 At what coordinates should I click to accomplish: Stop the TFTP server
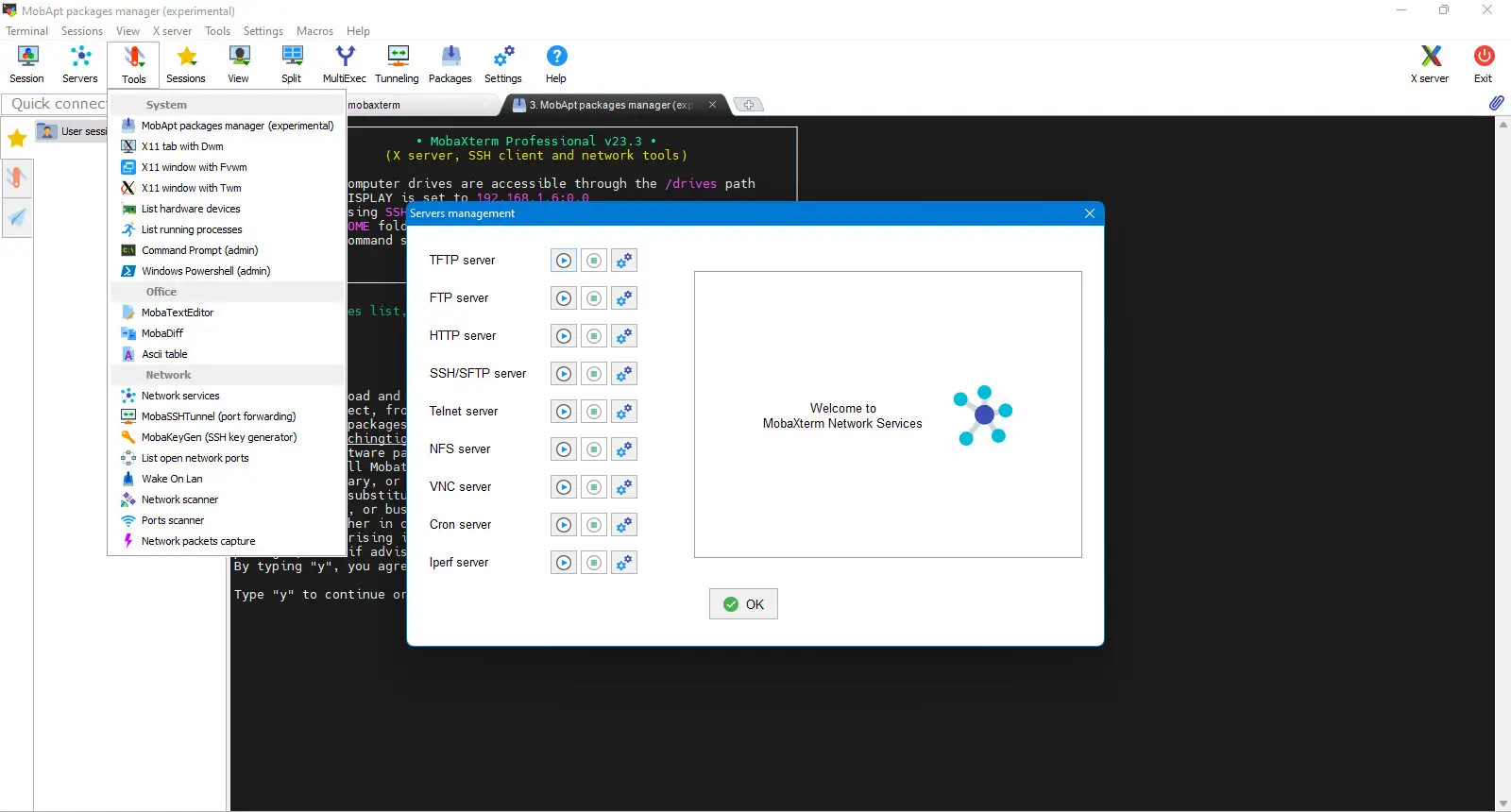tap(594, 261)
